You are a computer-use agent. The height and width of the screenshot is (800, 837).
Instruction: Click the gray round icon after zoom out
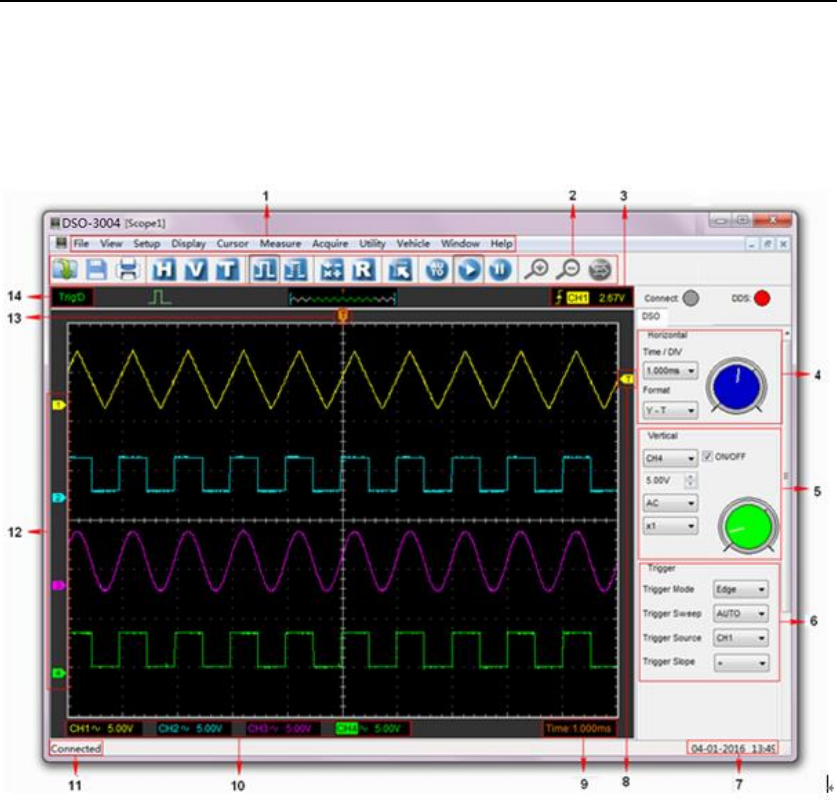[x=599, y=270]
